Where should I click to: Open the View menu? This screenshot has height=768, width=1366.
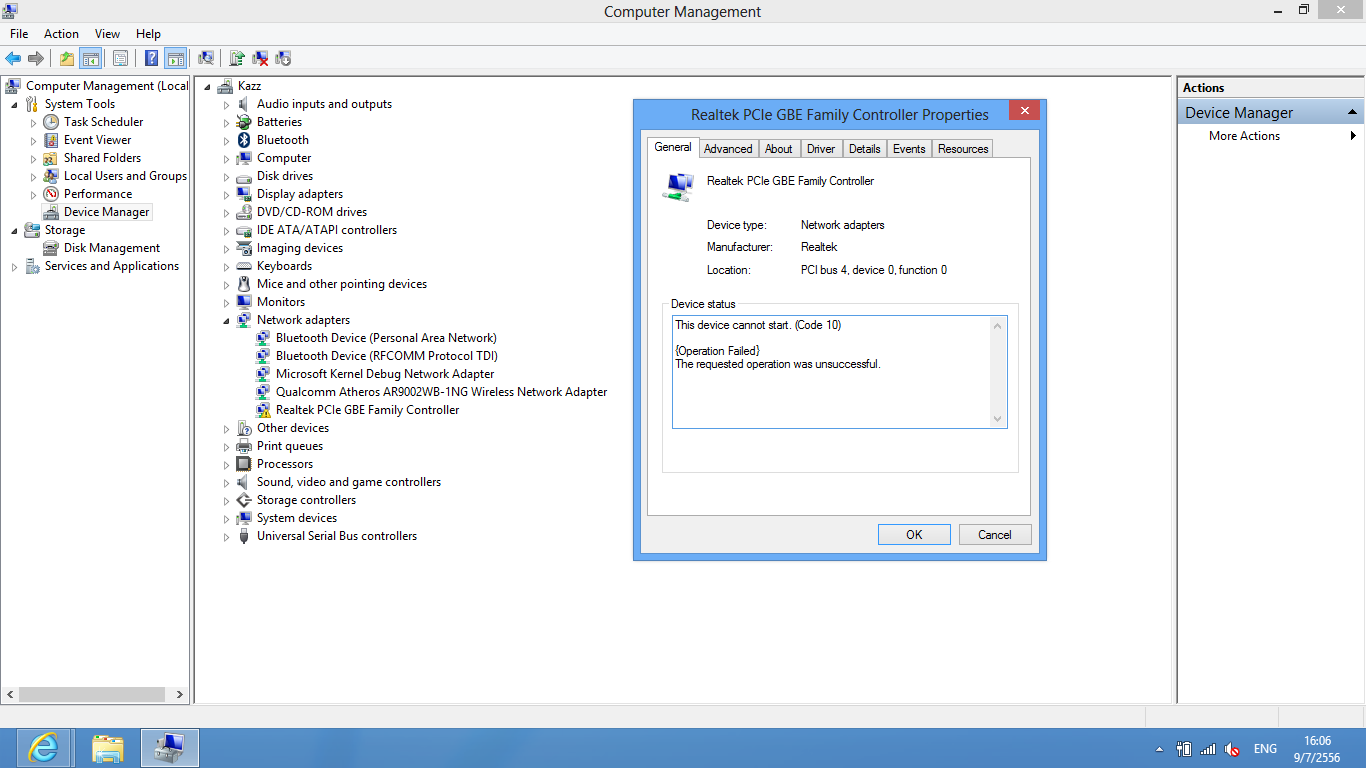pyautogui.click(x=107, y=34)
